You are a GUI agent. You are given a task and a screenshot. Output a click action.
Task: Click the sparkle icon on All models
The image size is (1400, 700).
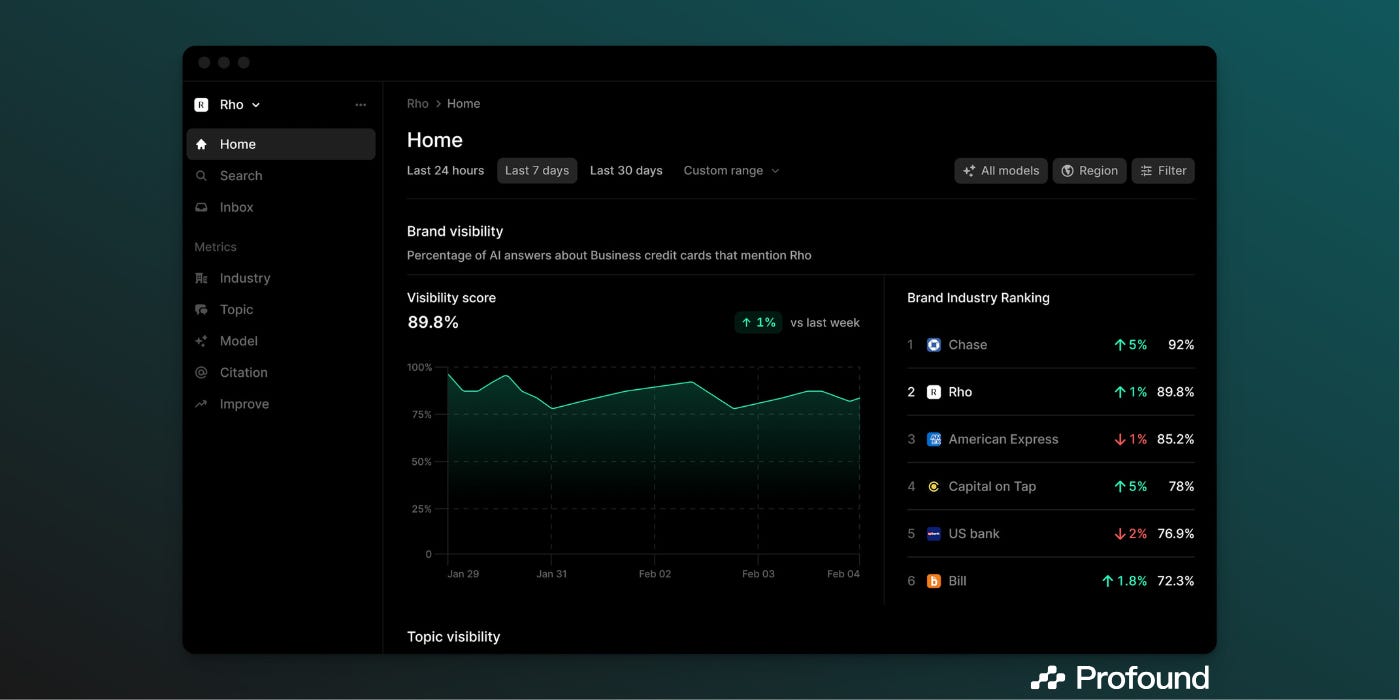click(x=969, y=171)
